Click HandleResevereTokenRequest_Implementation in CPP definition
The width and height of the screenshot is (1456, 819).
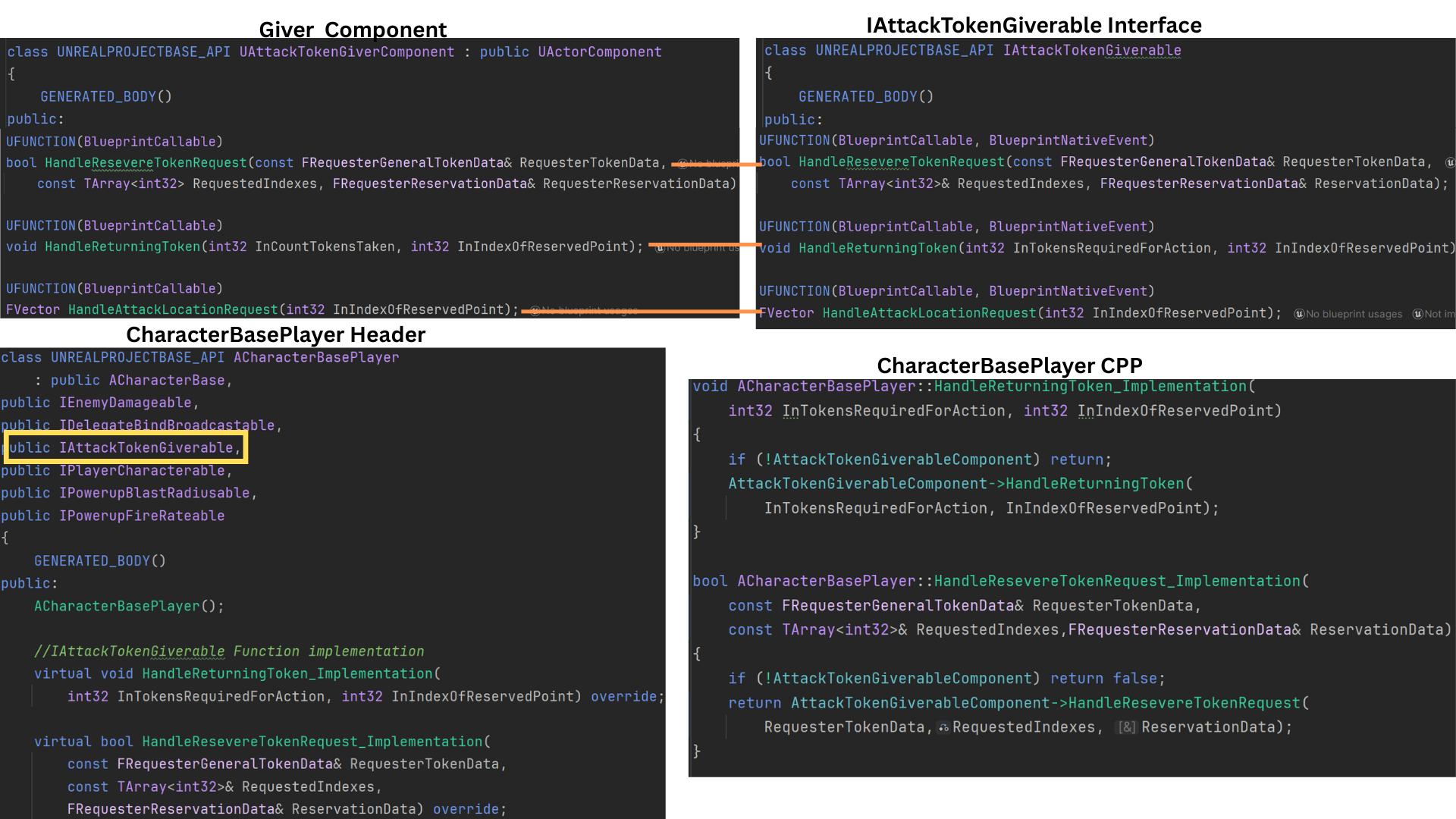[1116, 582]
